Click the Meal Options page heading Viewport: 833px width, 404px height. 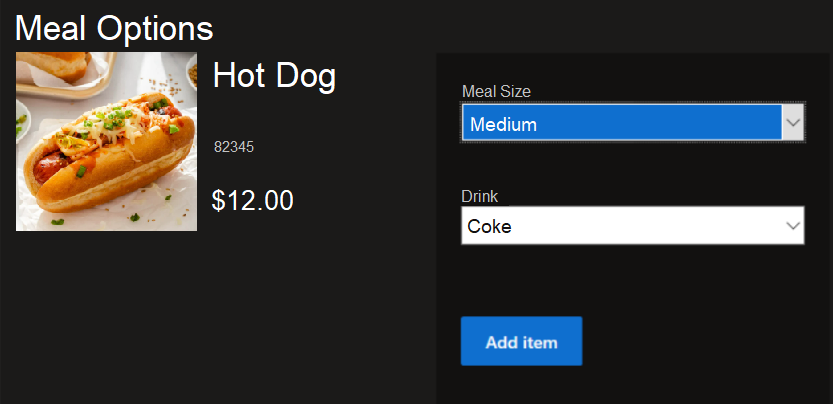click(114, 27)
